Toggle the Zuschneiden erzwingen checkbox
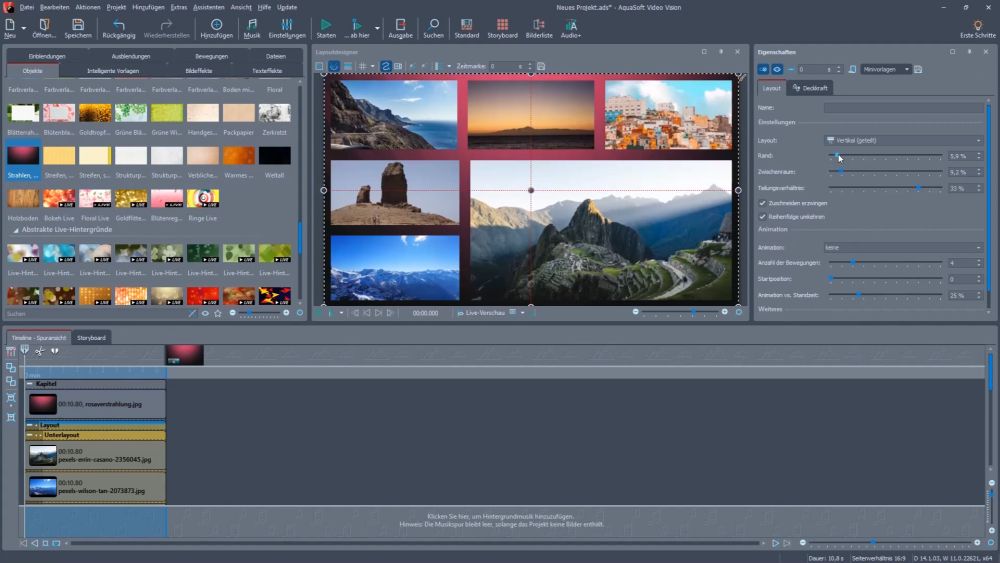 tap(763, 203)
